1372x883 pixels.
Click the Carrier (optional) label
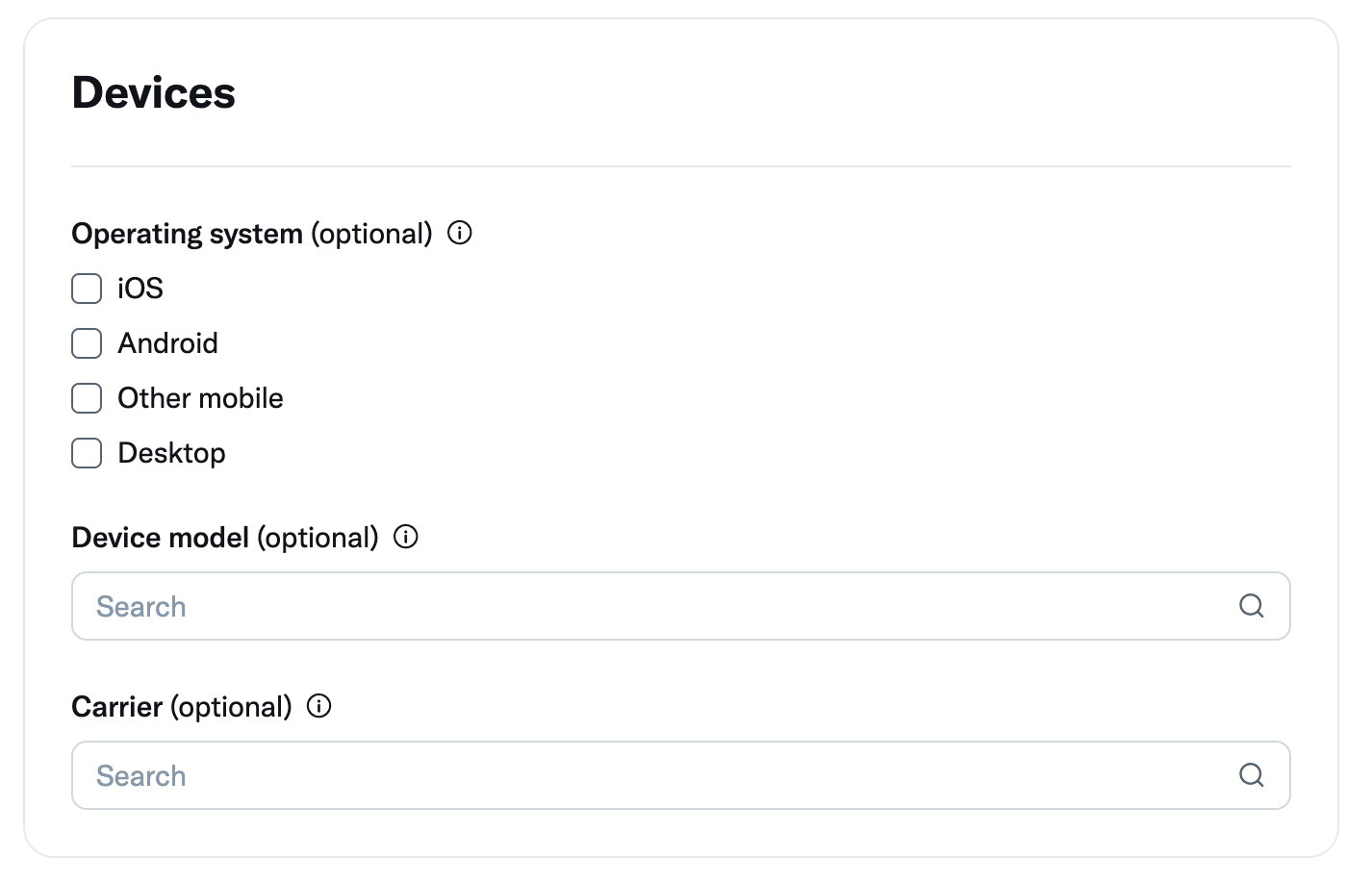pos(182,707)
